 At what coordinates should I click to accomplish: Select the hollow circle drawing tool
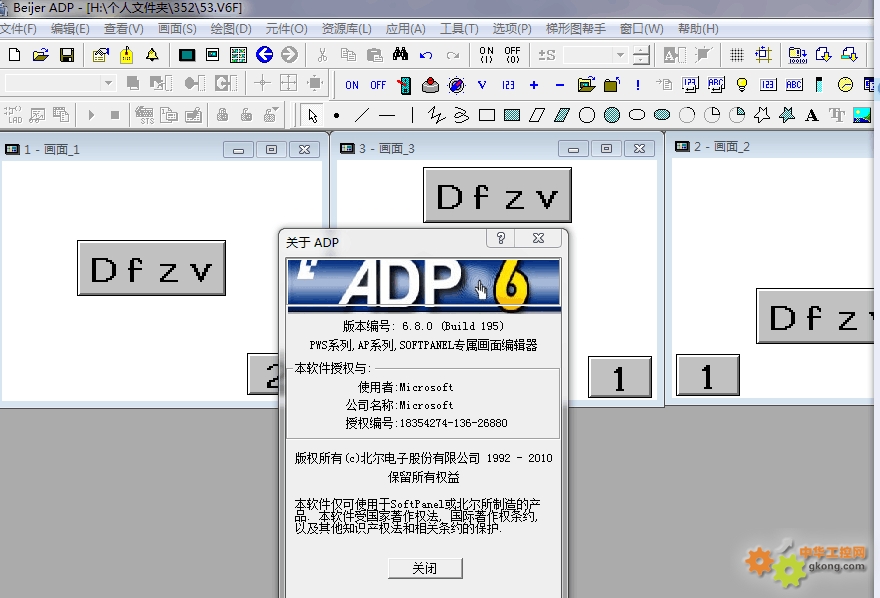coord(586,115)
